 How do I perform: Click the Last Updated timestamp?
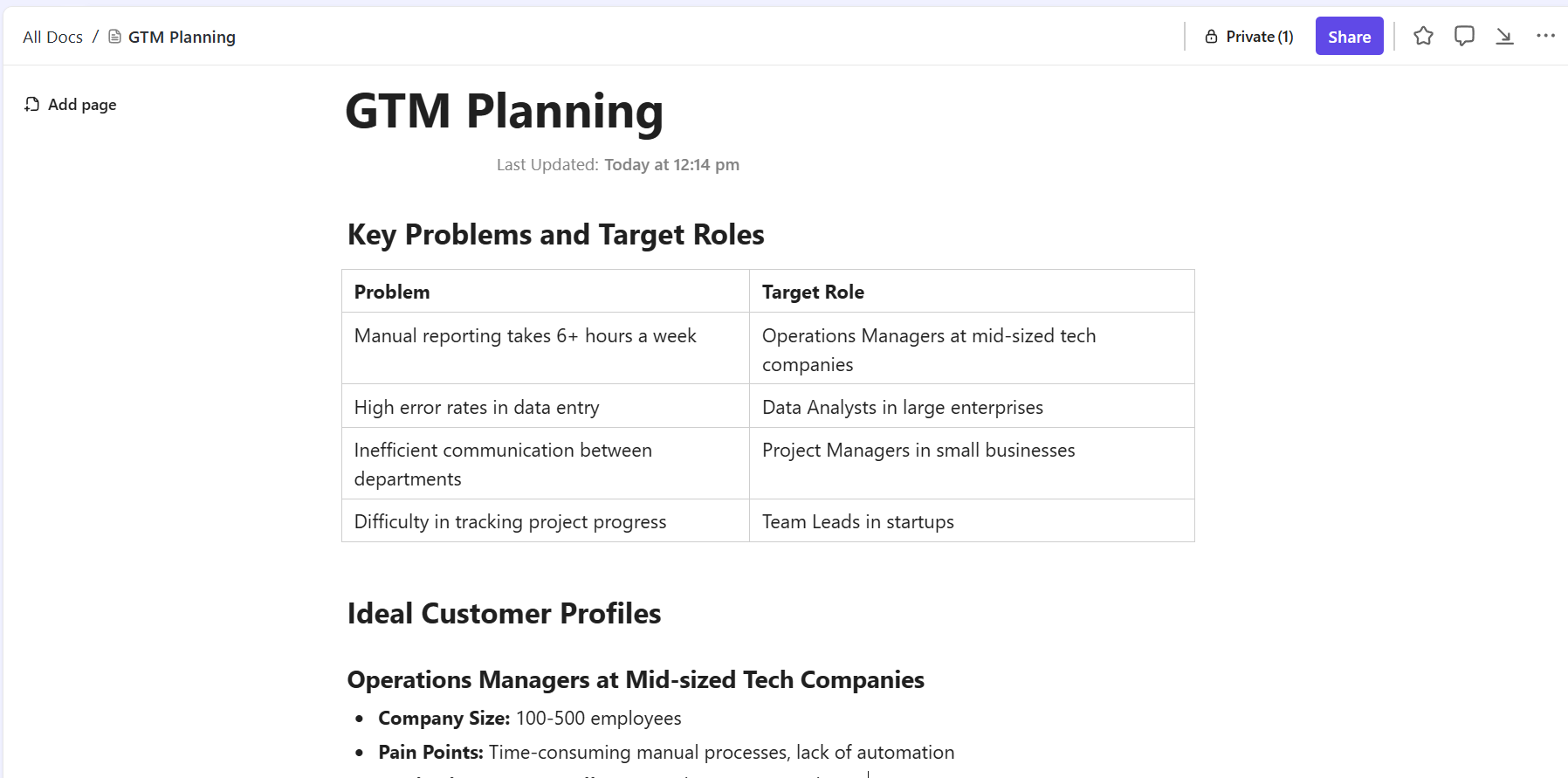tap(618, 164)
